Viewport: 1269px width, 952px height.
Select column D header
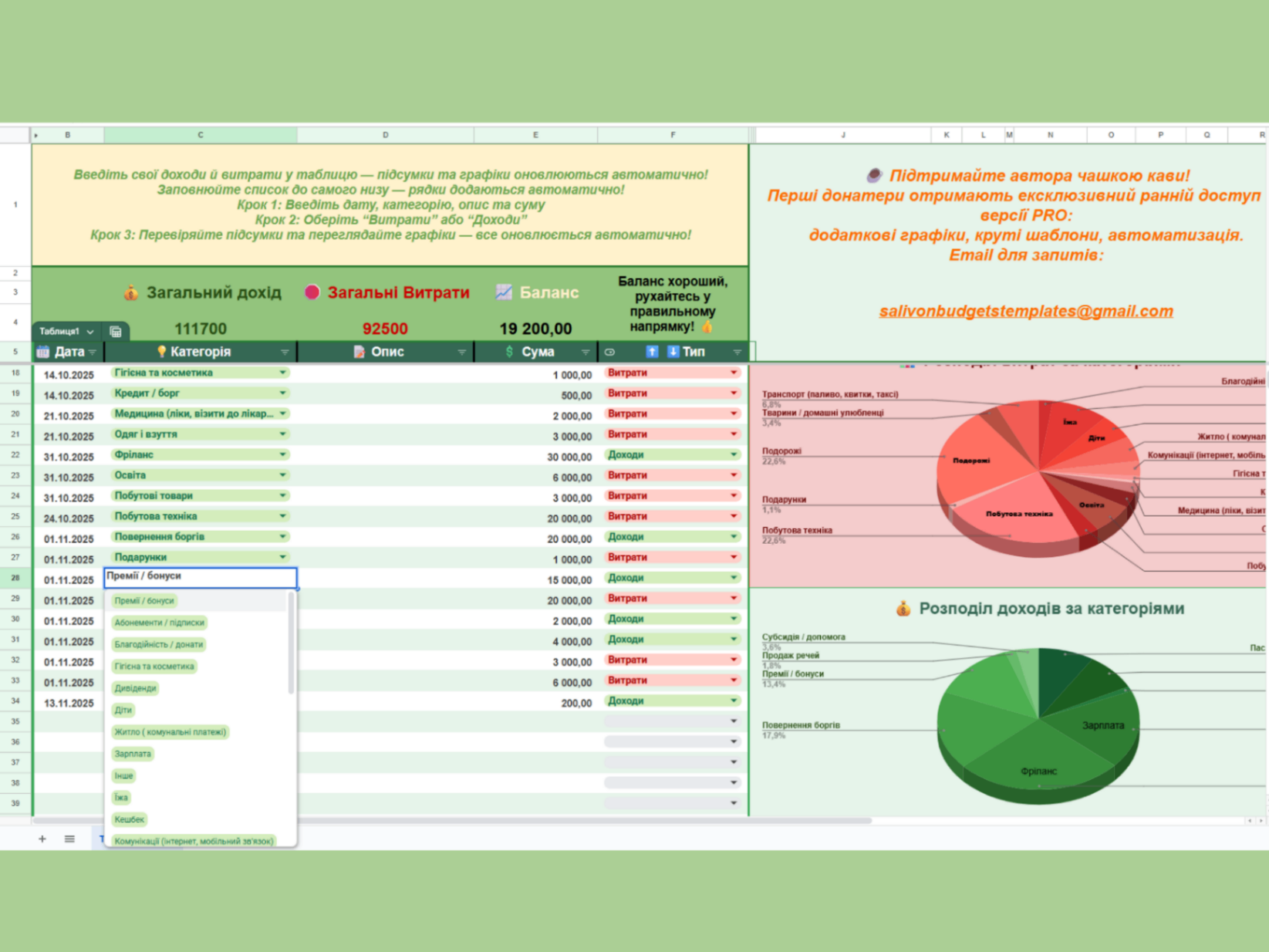coord(386,135)
